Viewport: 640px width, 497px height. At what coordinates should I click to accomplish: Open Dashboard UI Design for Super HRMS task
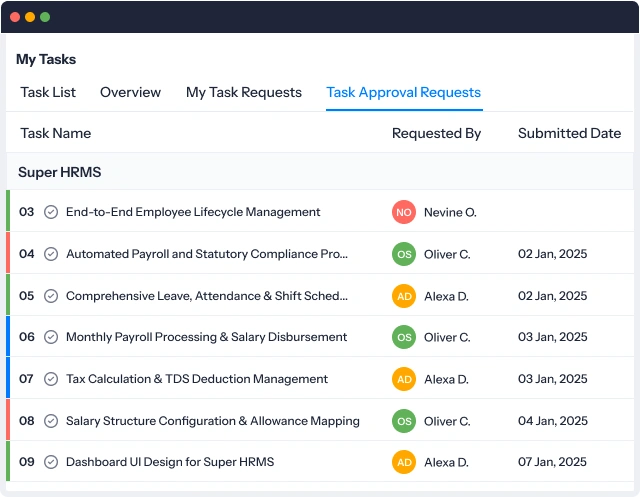[170, 462]
